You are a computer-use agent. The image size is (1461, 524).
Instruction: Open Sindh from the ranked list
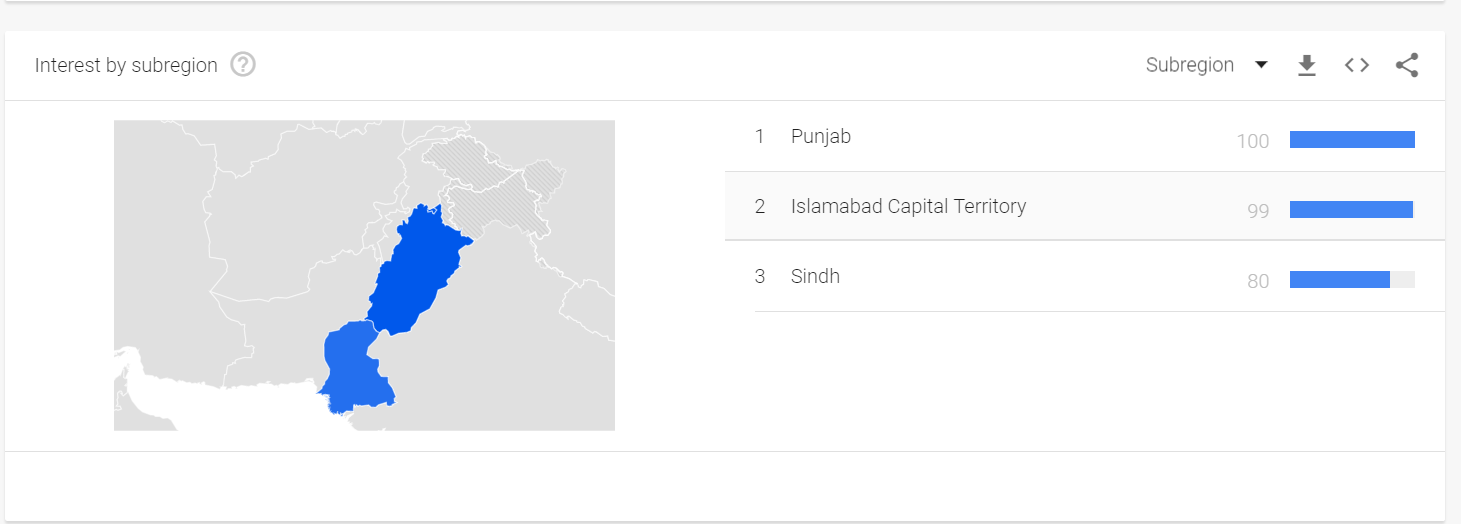coord(815,276)
